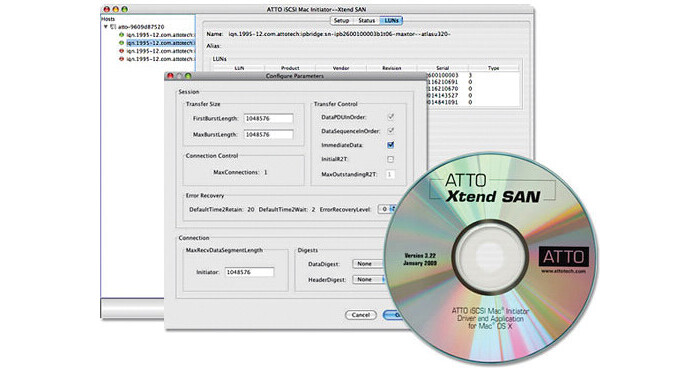Click the green status icon of the topmost iqn target
This screenshot has height=368, width=700.
121,35
